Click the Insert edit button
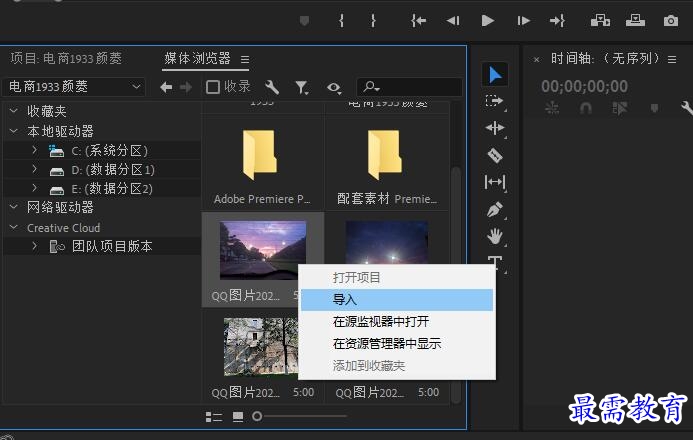 [600, 20]
